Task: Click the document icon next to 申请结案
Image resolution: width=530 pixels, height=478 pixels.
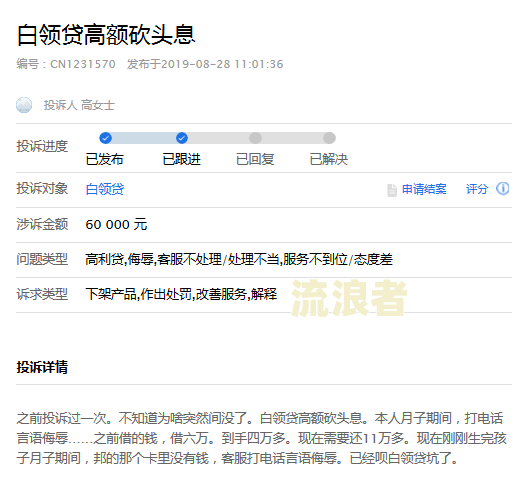Action: 391,190
